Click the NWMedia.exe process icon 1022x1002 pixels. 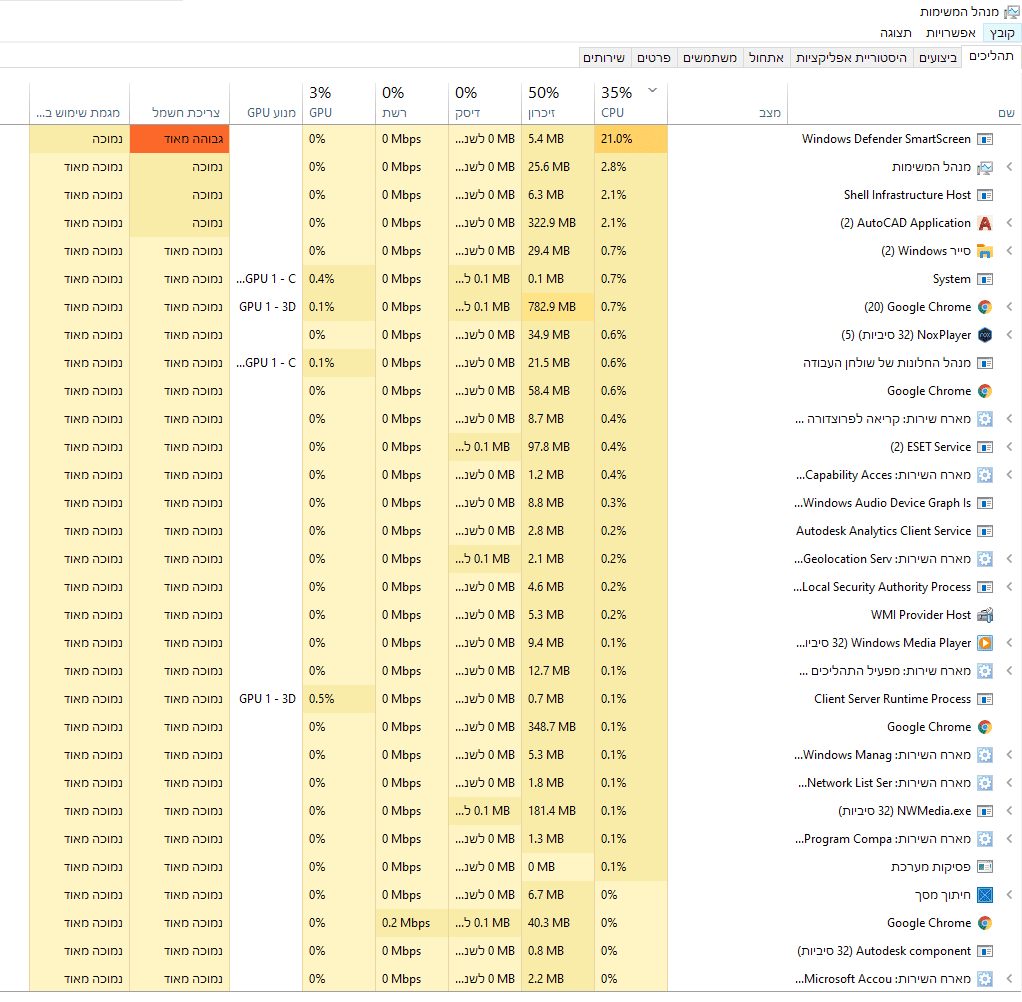click(985, 811)
